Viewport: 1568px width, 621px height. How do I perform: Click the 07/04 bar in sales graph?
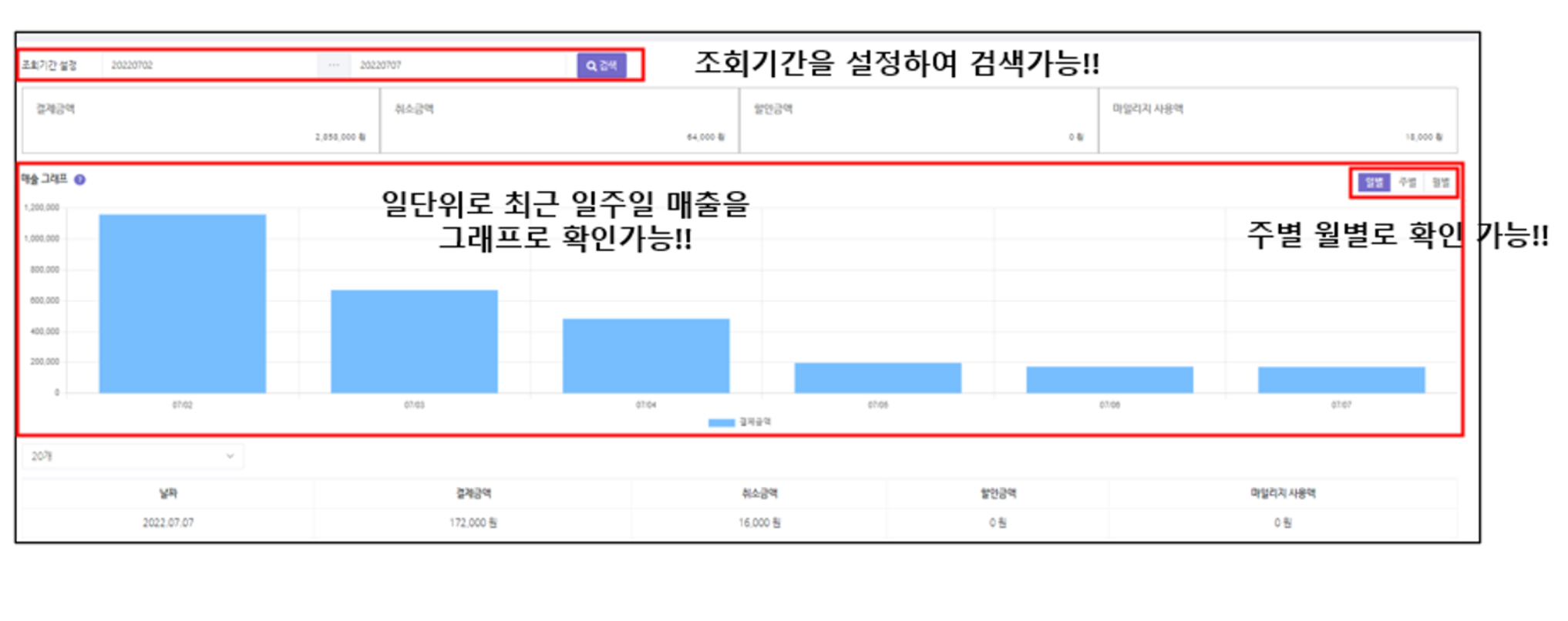pos(646,356)
